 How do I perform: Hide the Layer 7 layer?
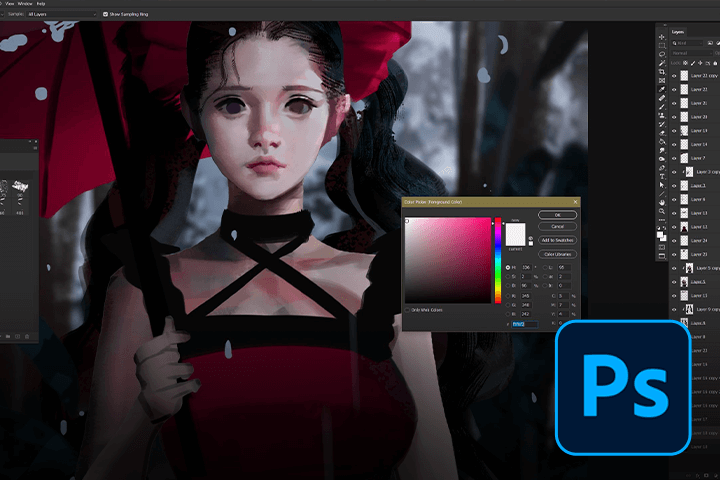(x=674, y=158)
